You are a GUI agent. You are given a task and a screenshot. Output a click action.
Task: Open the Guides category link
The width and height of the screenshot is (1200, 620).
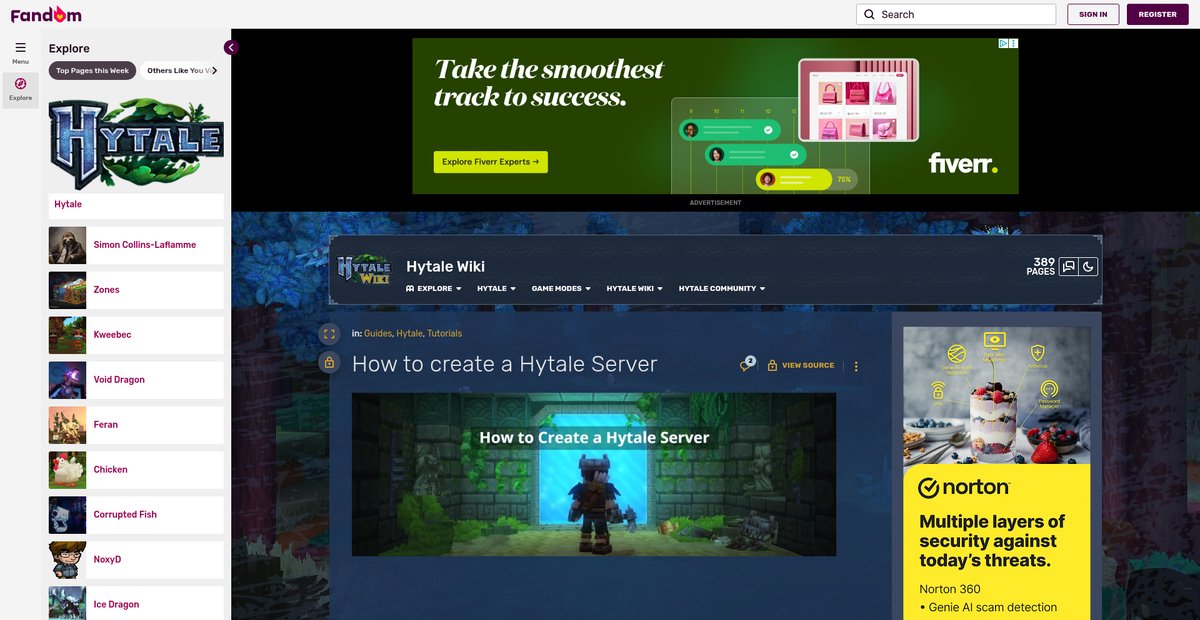[x=378, y=334]
